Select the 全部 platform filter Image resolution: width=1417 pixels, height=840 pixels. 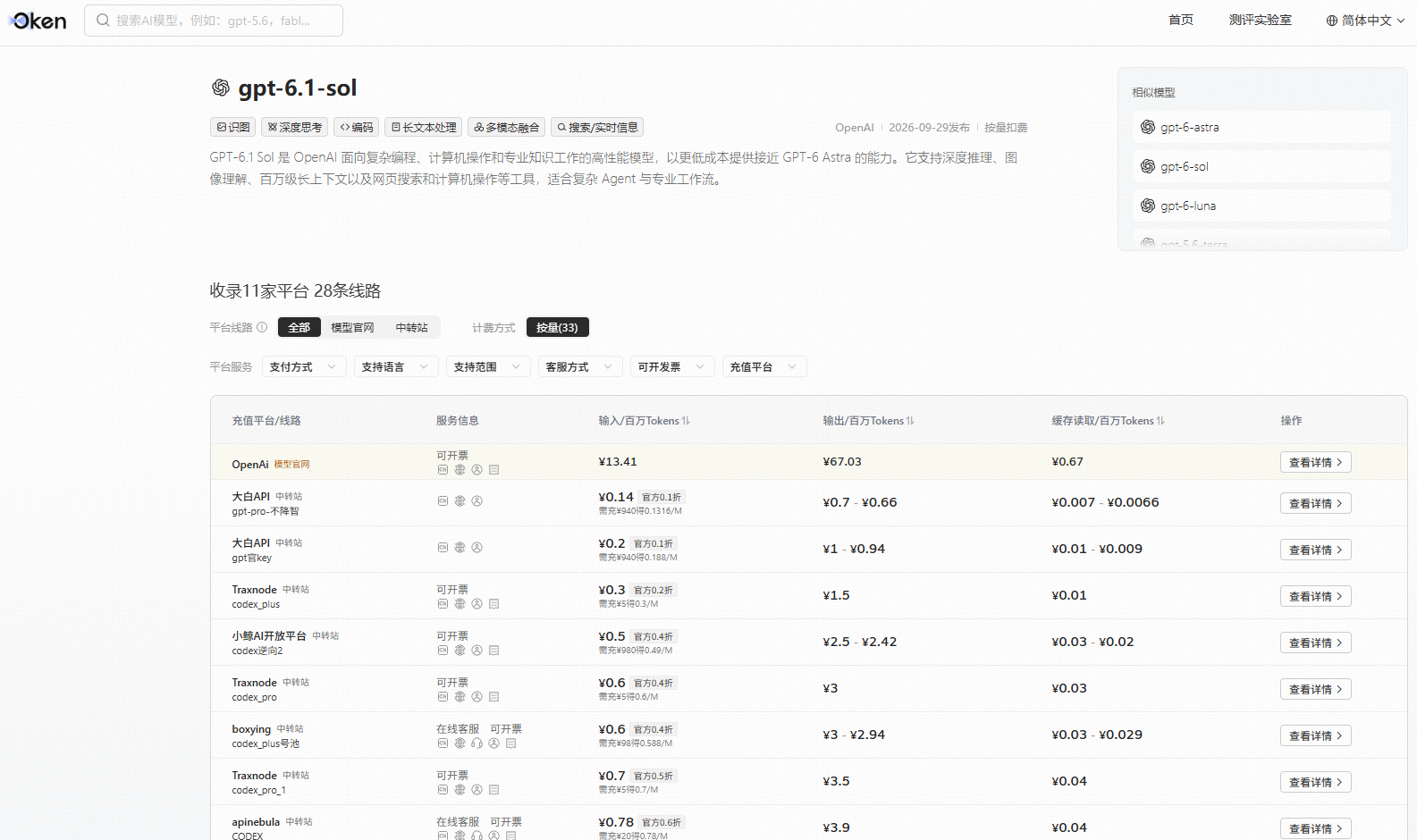(x=299, y=327)
